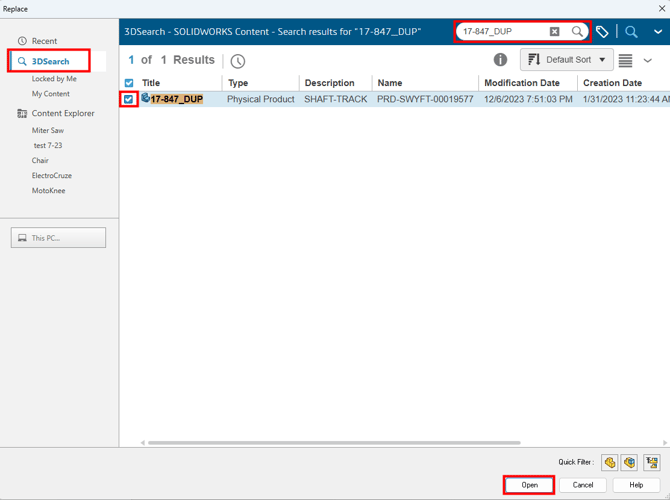Open the Recent section
The image size is (670, 500).
click(44, 41)
